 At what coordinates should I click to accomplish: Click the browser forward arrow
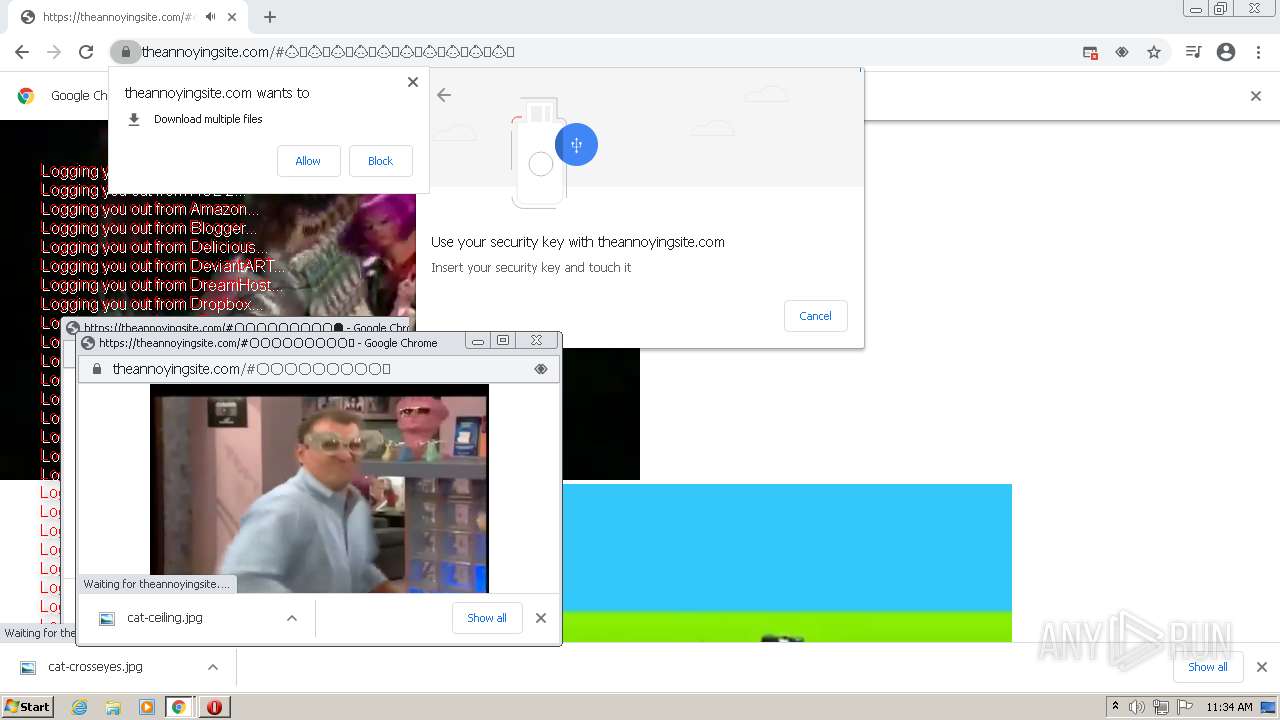click(x=54, y=52)
